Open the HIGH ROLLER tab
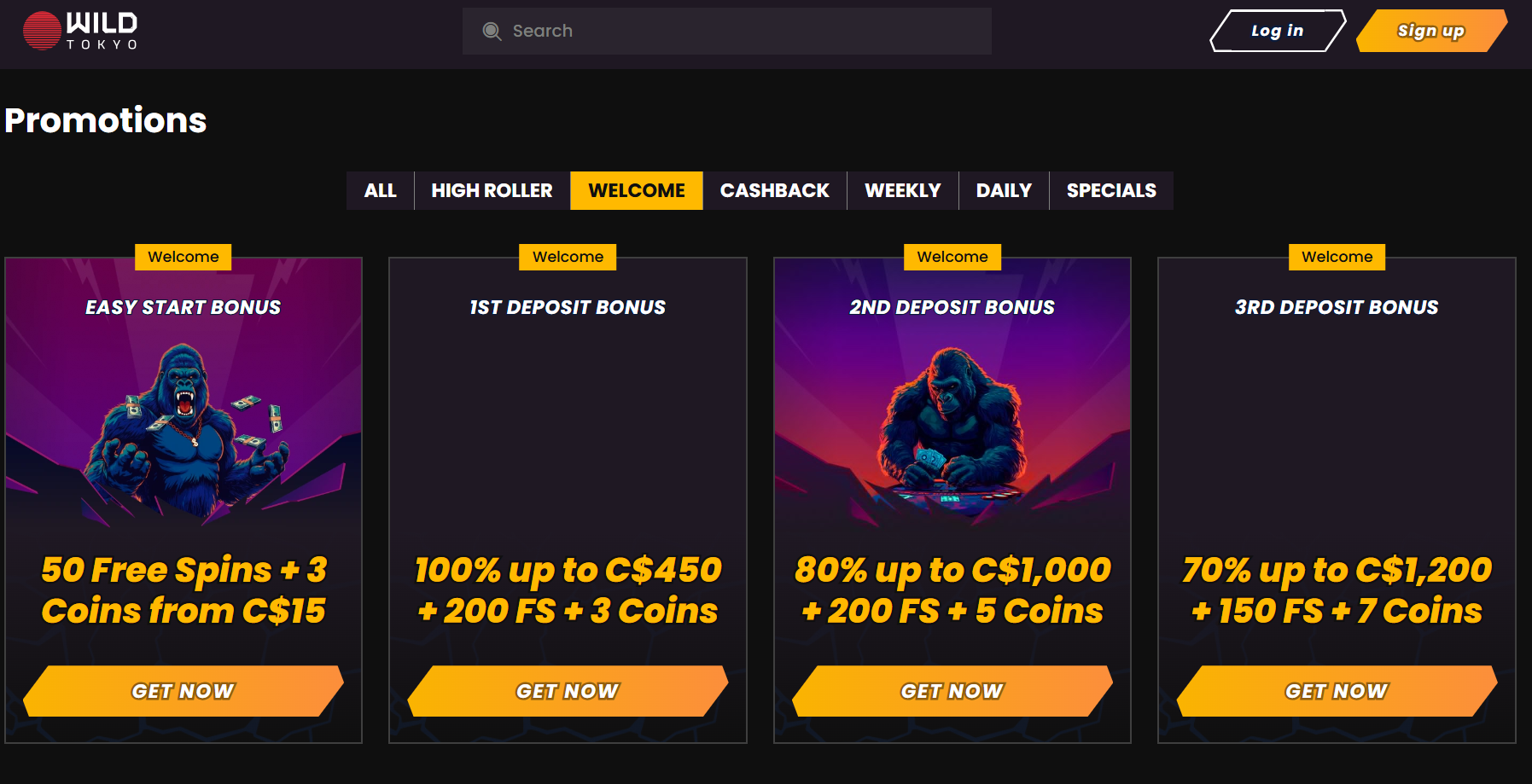Screen dimensions: 1532x784 [492, 190]
